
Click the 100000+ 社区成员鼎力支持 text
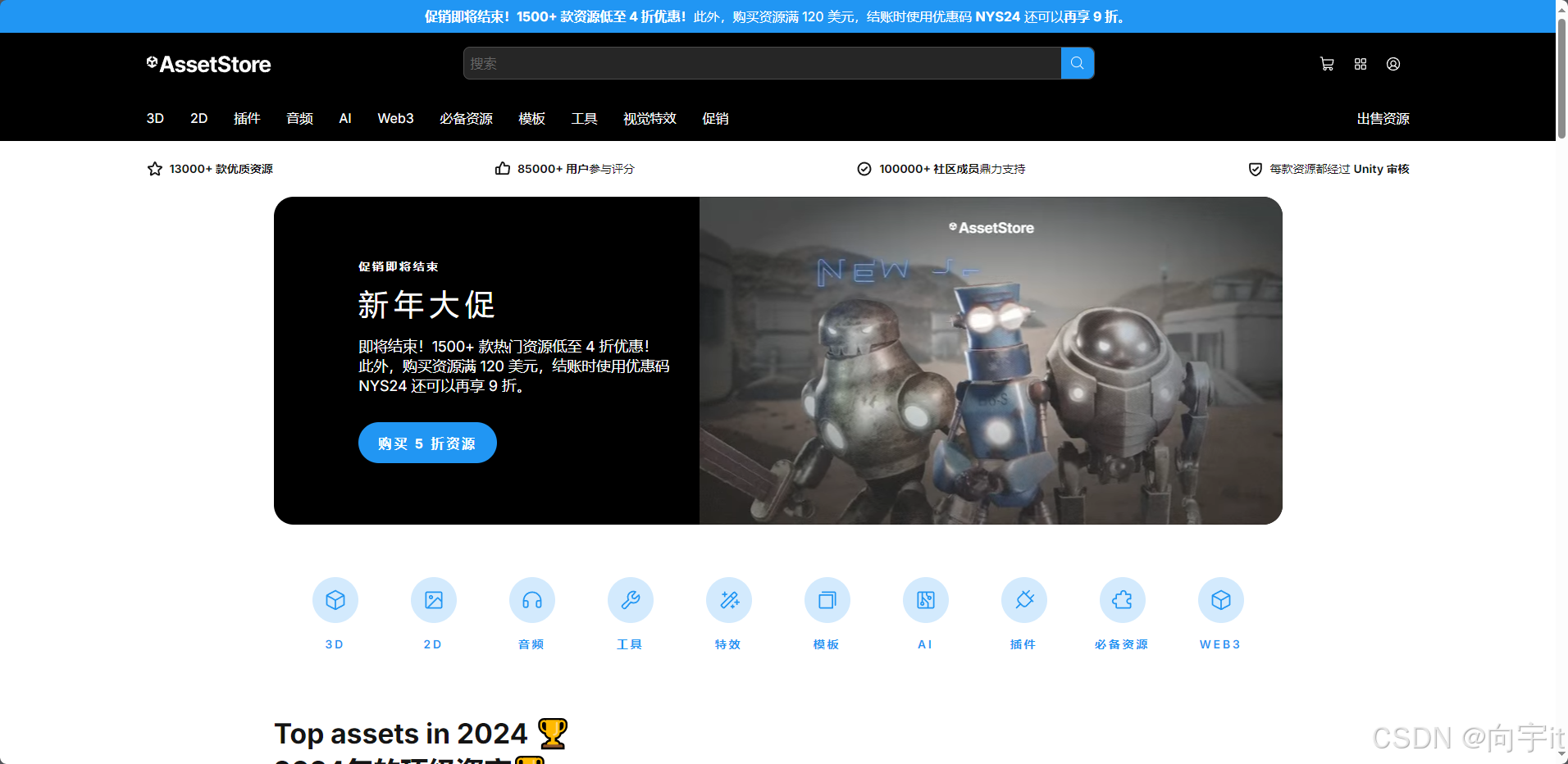[x=952, y=169]
